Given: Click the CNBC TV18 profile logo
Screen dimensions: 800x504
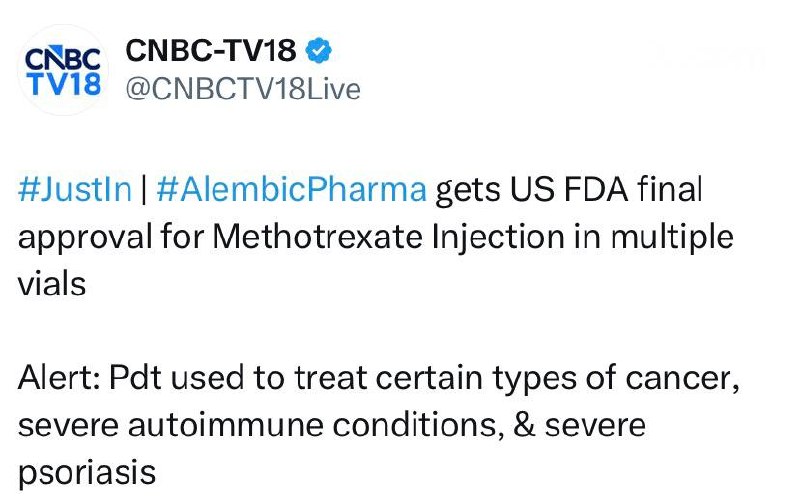Looking at the screenshot, I should click(x=61, y=70).
